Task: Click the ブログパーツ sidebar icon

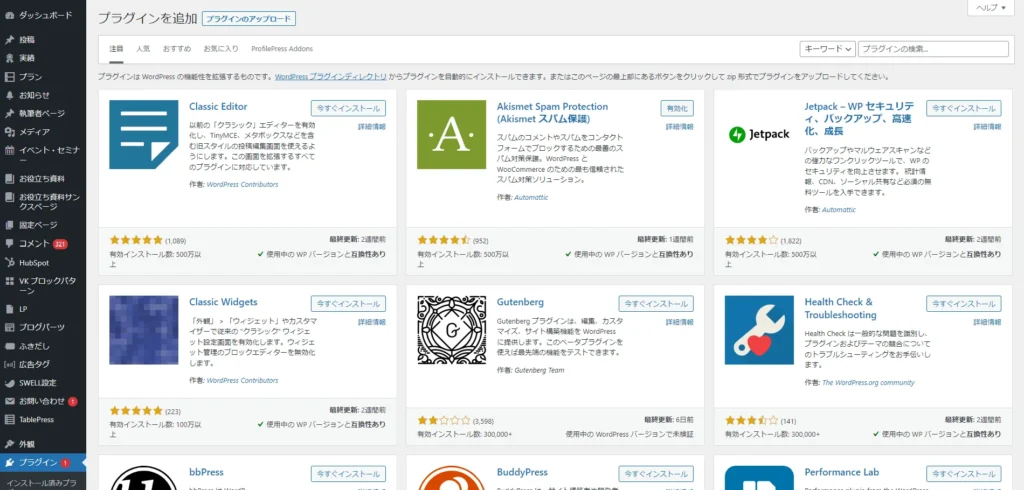Action: [9, 327]
